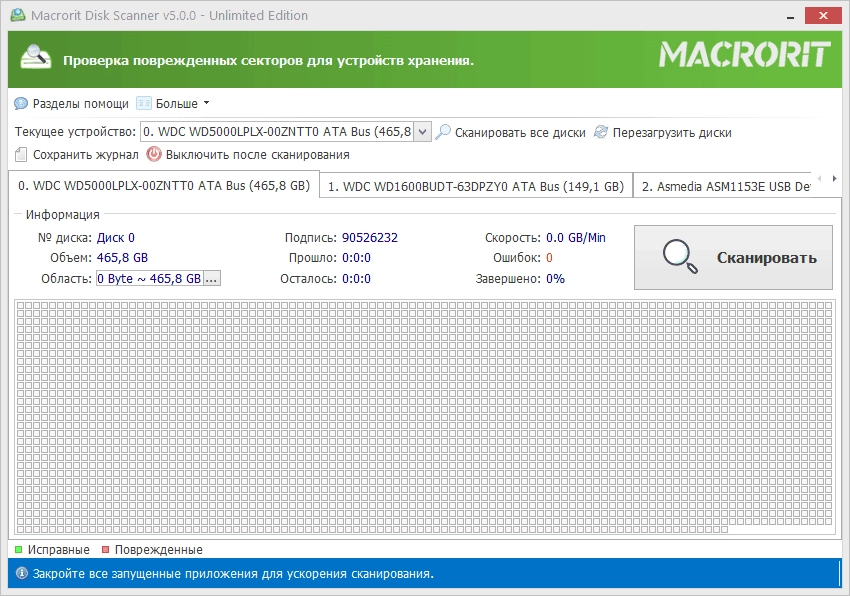Select tab 0. WDC WD5000LPLX-00ZNTT0
850x596 pixels.
point(164,186)
